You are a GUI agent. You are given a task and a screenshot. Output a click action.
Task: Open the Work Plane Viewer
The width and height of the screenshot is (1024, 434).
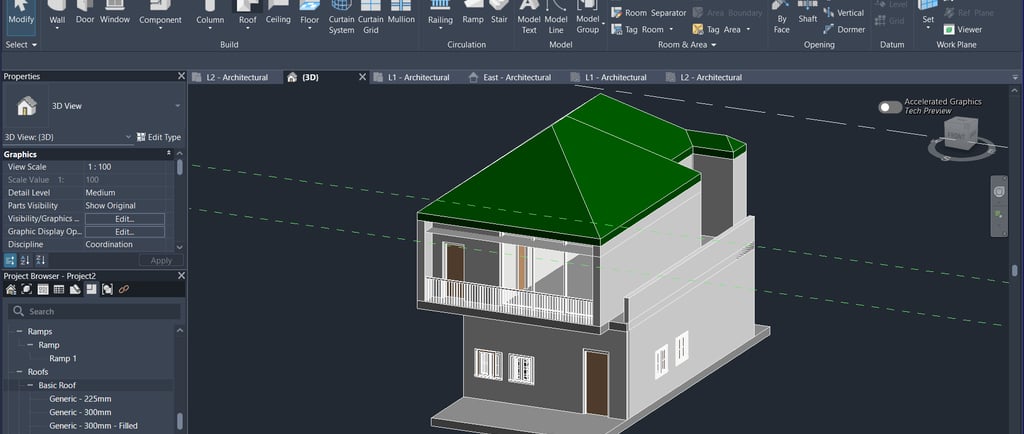click(x=962, y=30)
